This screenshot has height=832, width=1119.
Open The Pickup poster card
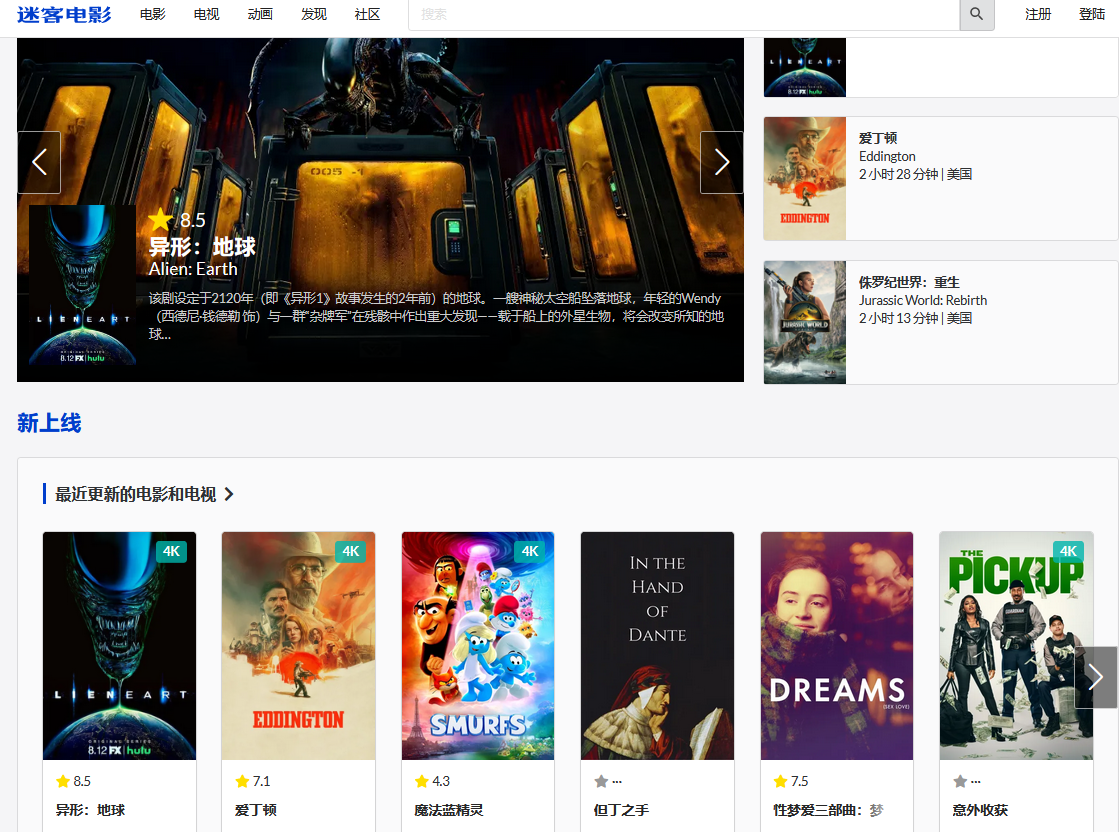1016,646
